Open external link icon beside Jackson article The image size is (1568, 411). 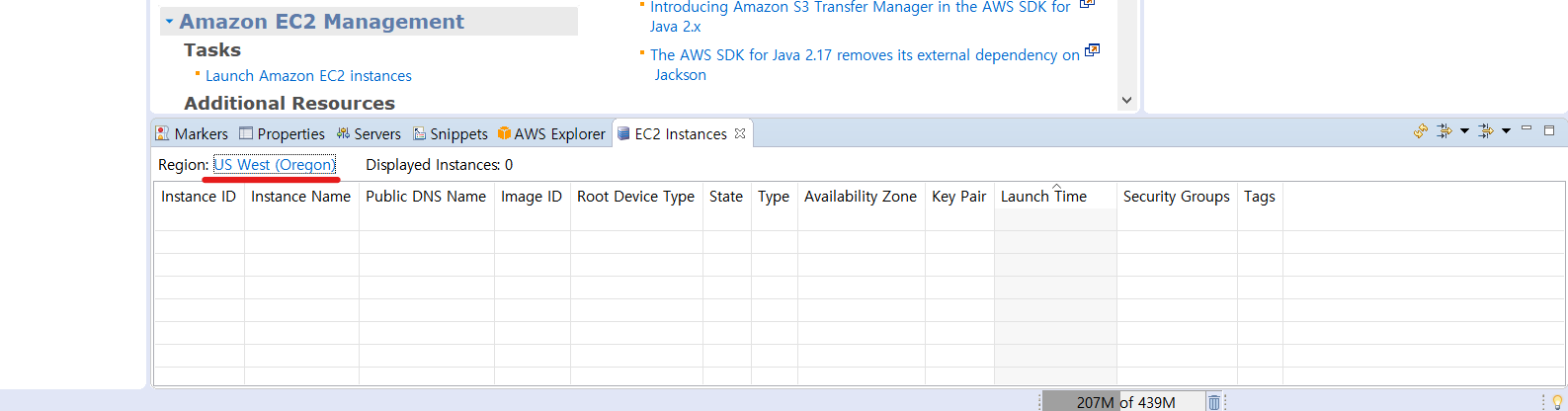pos(1092,50)
